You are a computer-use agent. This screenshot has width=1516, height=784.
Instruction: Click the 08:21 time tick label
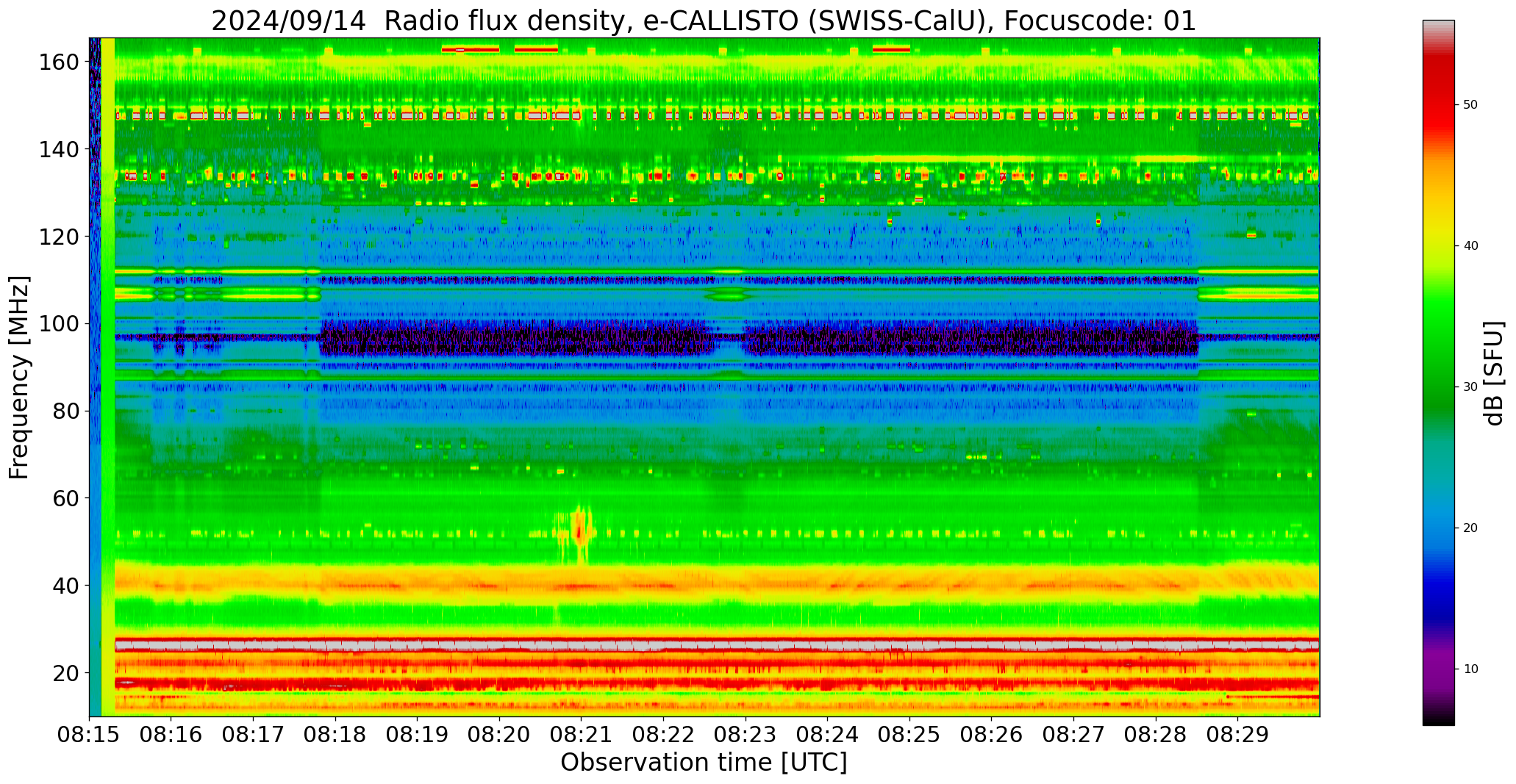582,734
